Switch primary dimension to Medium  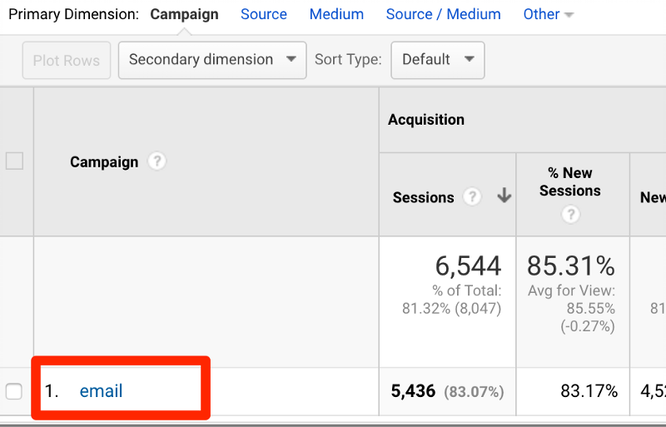pos(336,15)
